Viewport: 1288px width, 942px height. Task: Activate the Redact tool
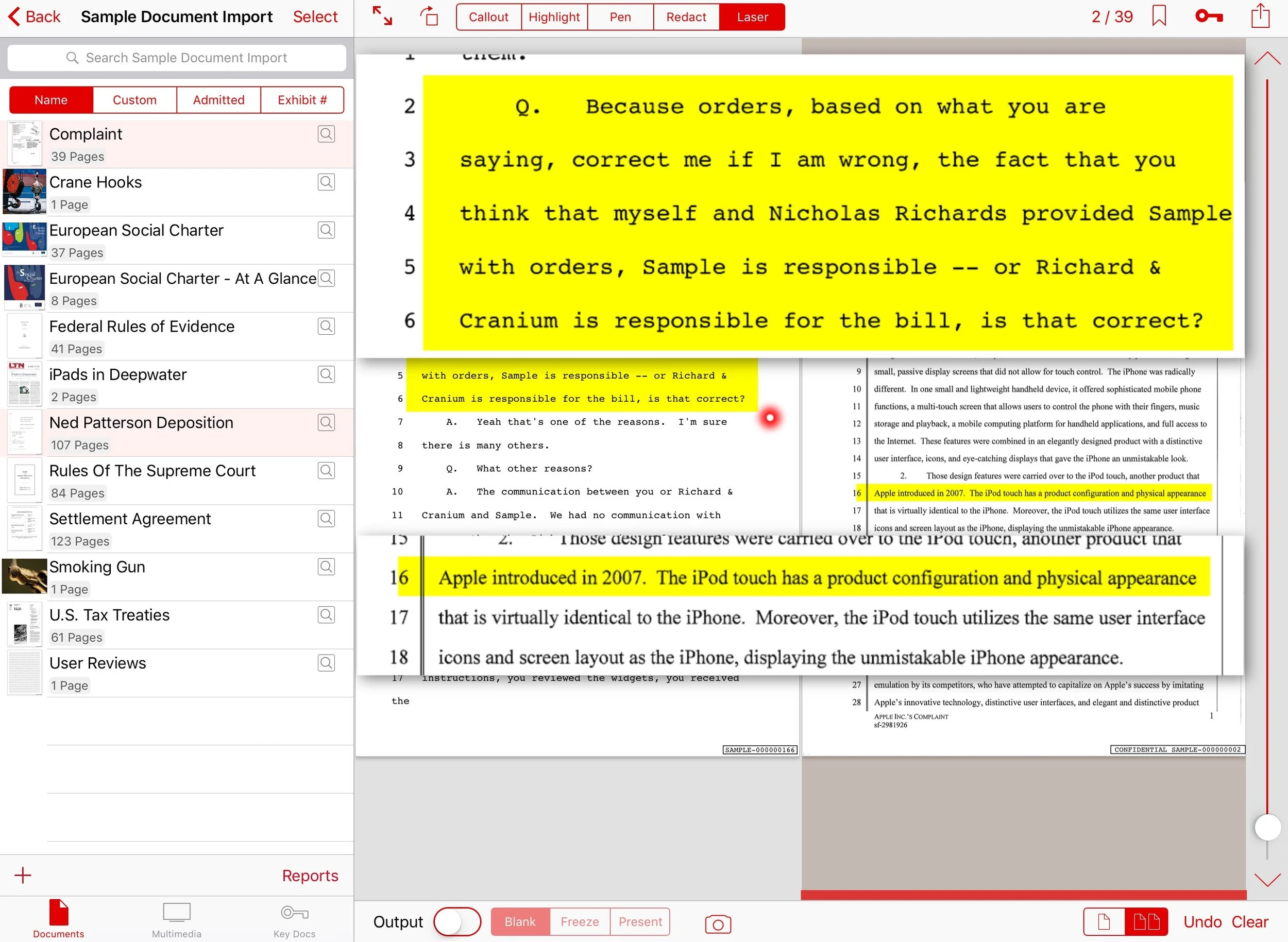686,16
